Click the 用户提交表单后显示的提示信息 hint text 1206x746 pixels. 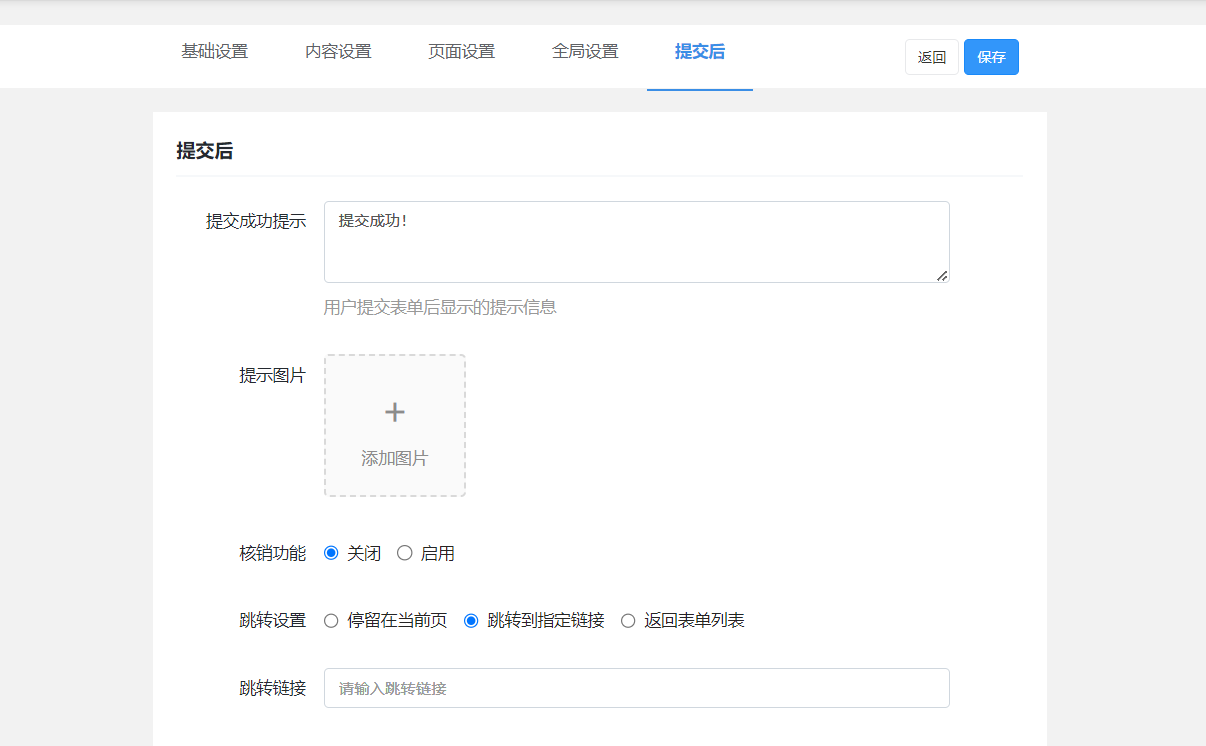(x=440, y=308)
